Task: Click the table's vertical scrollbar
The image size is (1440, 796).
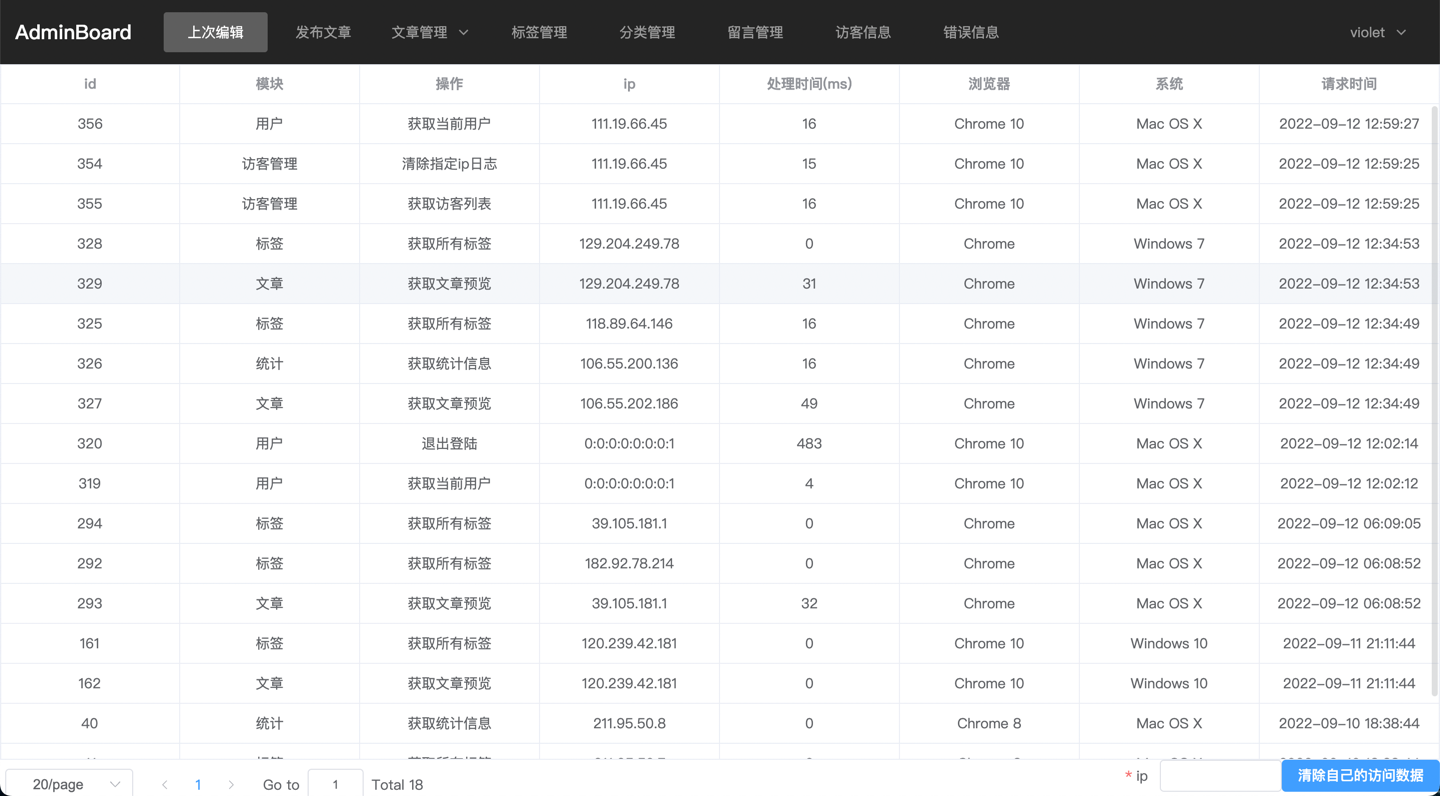Action: click(x=1435, y=400)
